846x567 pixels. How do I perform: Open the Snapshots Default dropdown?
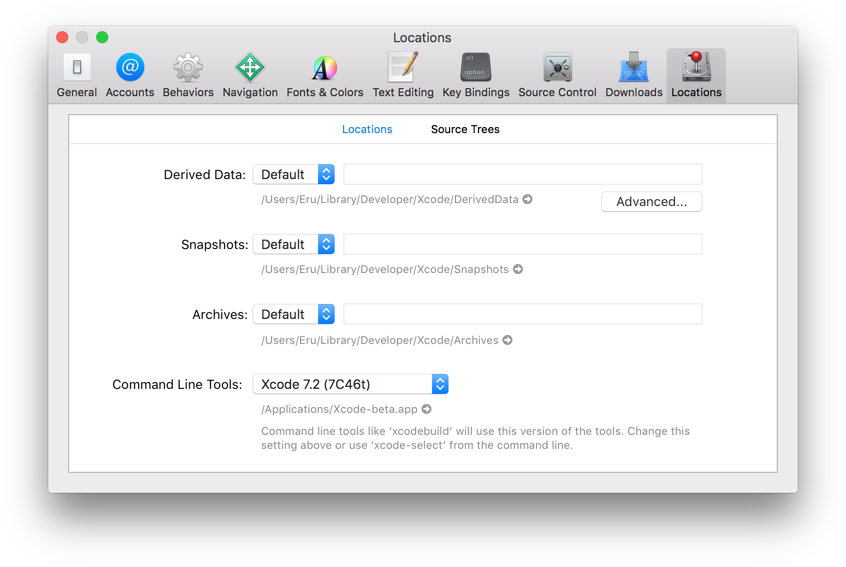pos(294,244)
